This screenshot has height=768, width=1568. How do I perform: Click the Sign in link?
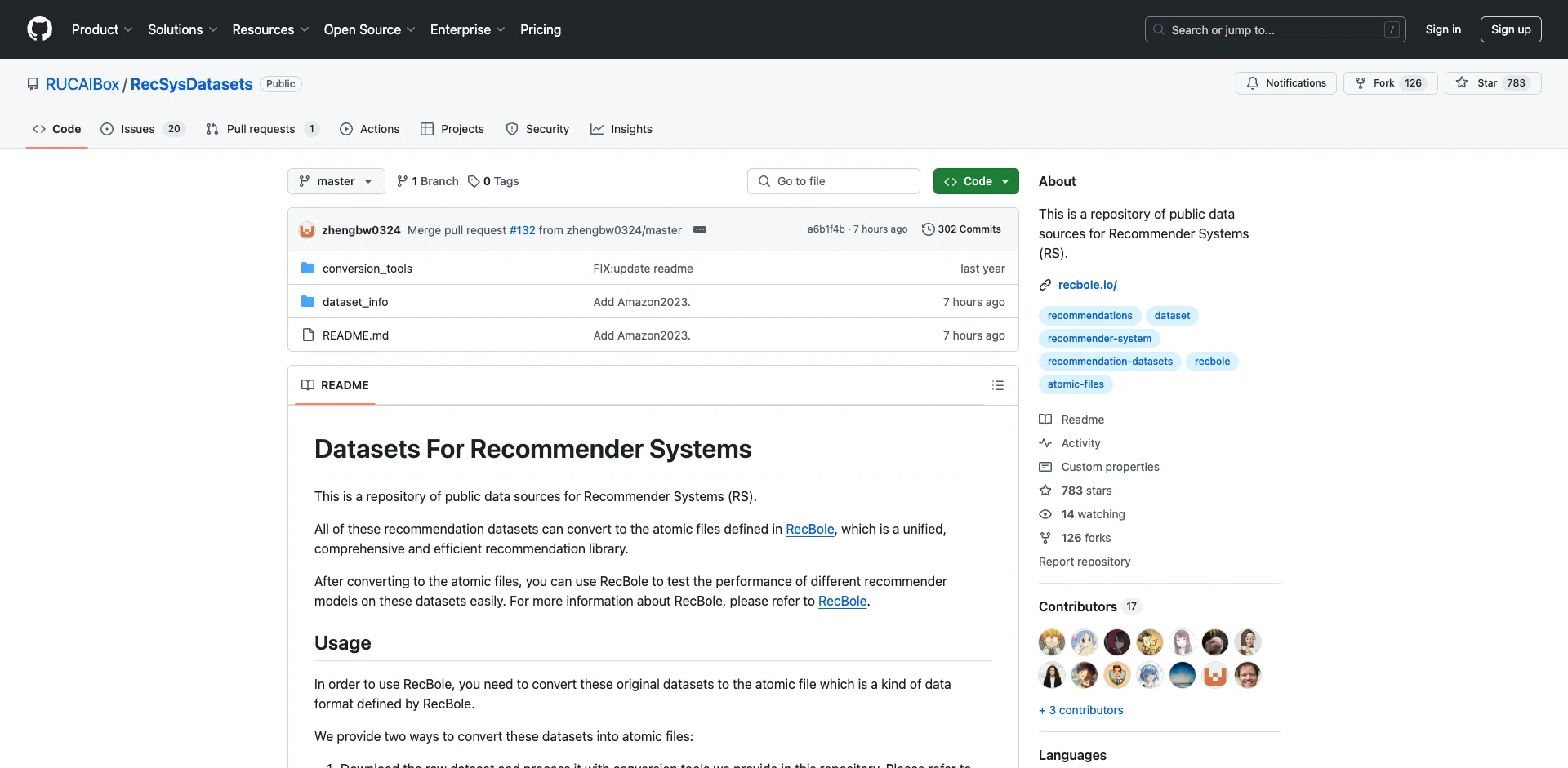pos(1443,29)
